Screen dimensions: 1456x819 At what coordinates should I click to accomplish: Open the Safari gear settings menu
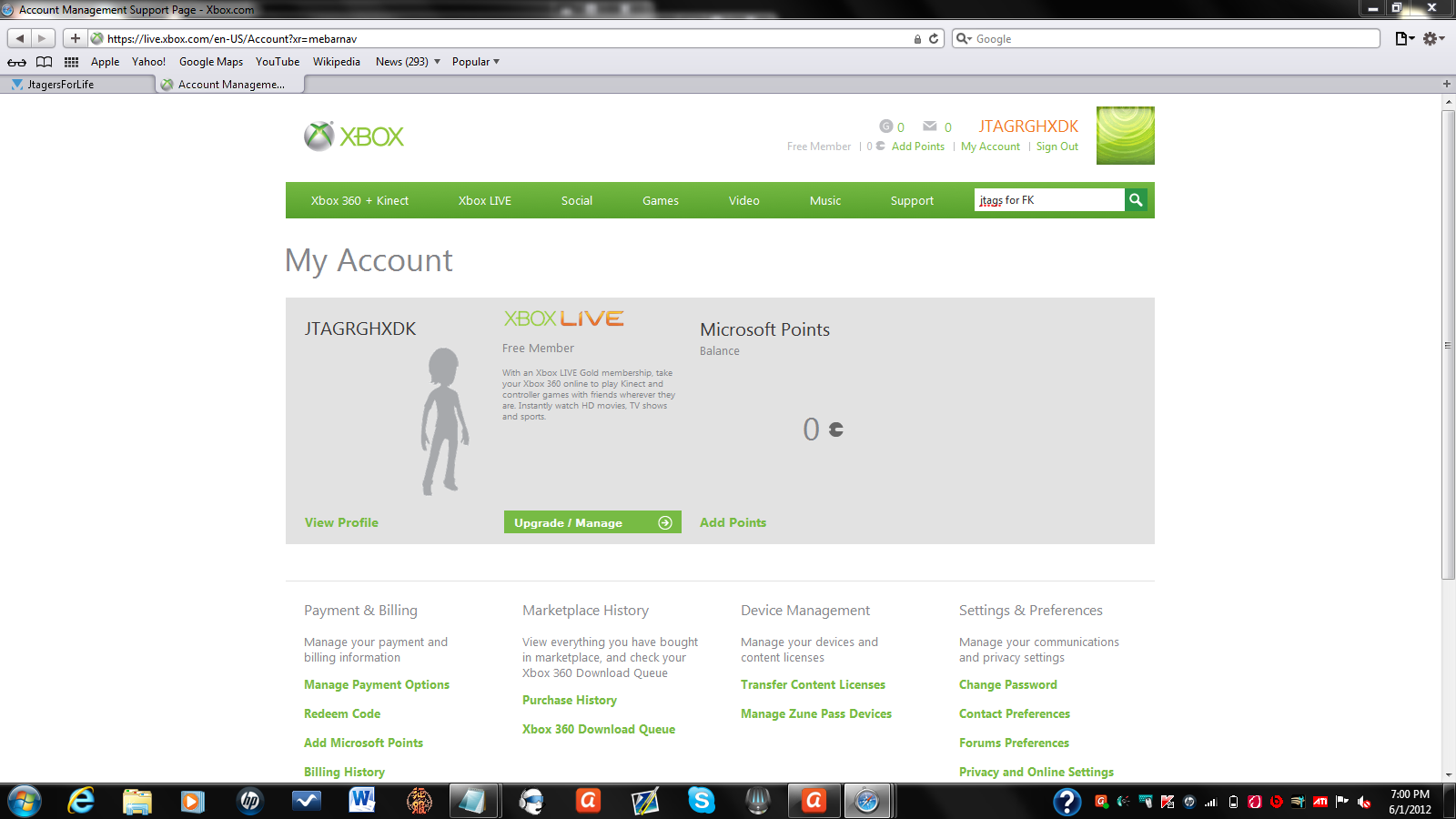tap(1434, 38)
